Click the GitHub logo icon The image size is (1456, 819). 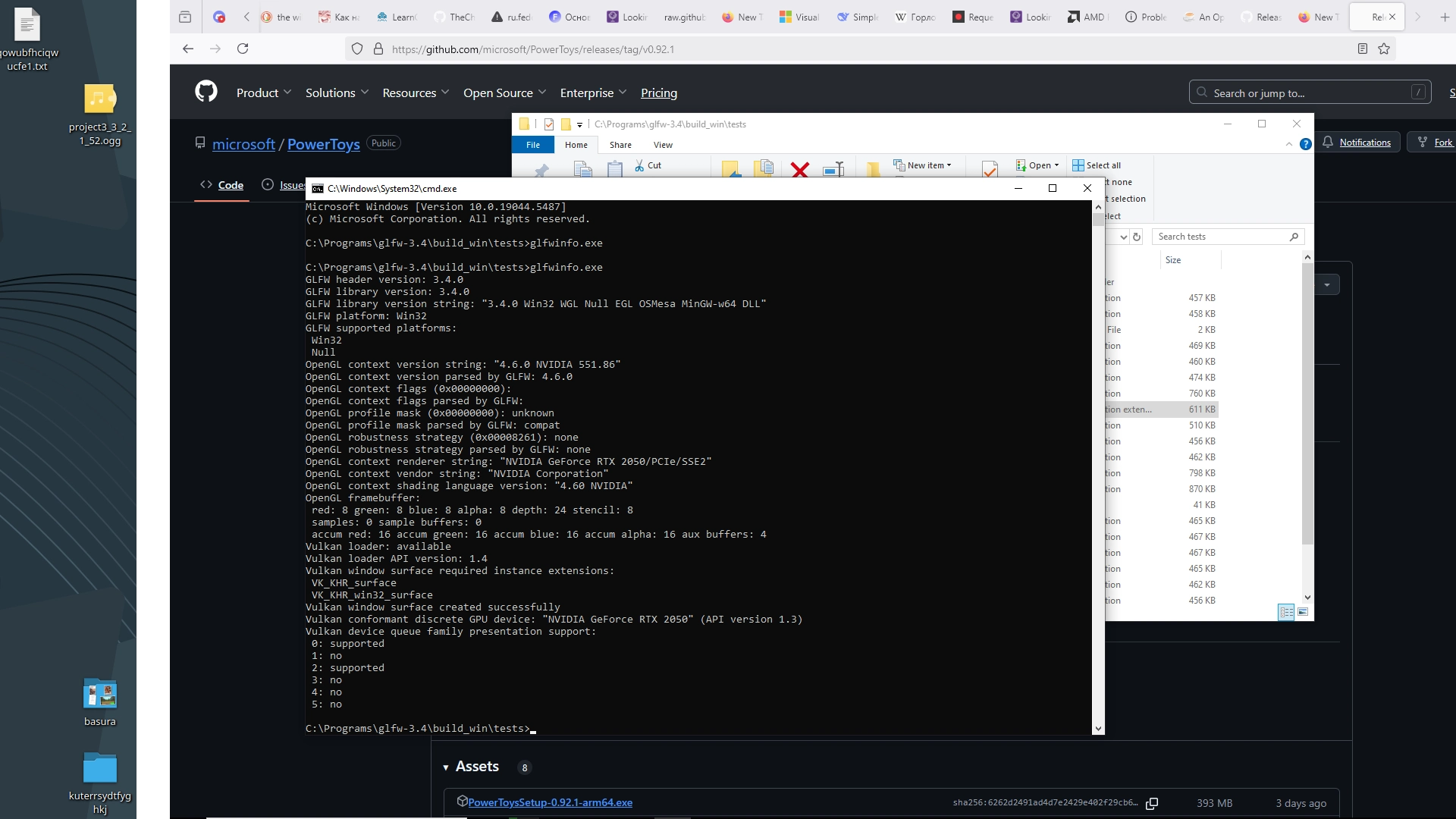[x=206, y=92]
